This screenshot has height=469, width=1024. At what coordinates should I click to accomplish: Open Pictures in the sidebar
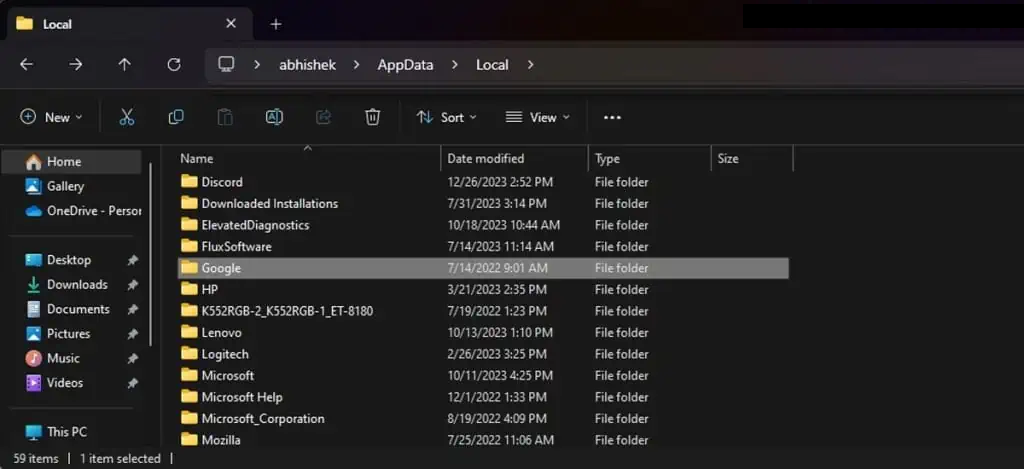[68, 334]
